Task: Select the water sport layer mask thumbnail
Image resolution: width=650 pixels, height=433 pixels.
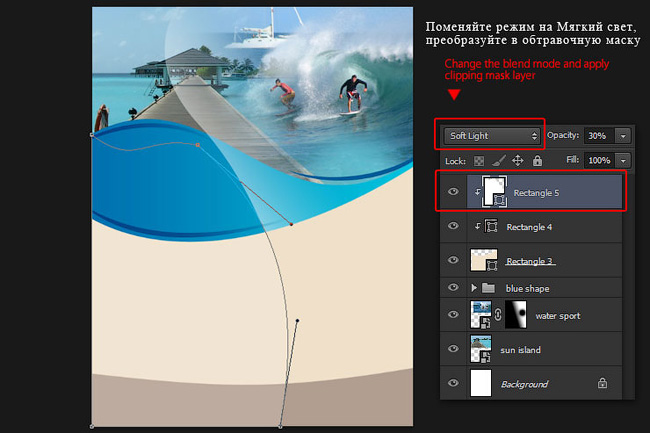Action: click(516, 315)
